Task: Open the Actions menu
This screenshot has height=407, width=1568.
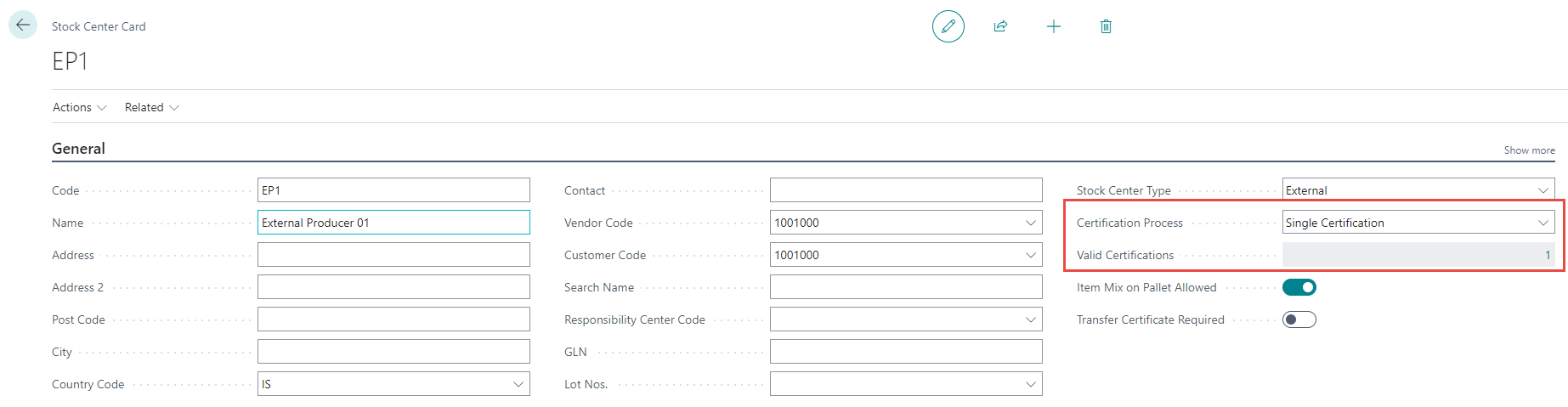Action: pyautogui.click(x=79, y=107)
